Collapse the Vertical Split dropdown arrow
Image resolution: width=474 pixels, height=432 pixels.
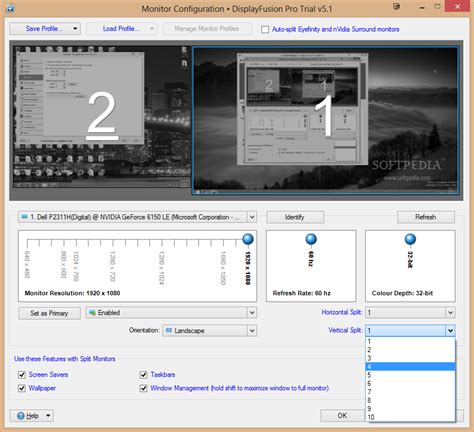[x=450, y=330]
